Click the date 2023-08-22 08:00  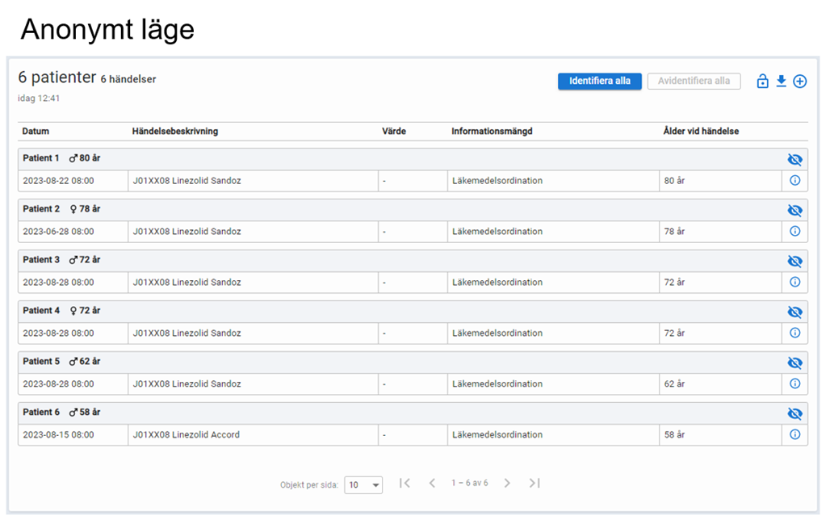[58, 181]
